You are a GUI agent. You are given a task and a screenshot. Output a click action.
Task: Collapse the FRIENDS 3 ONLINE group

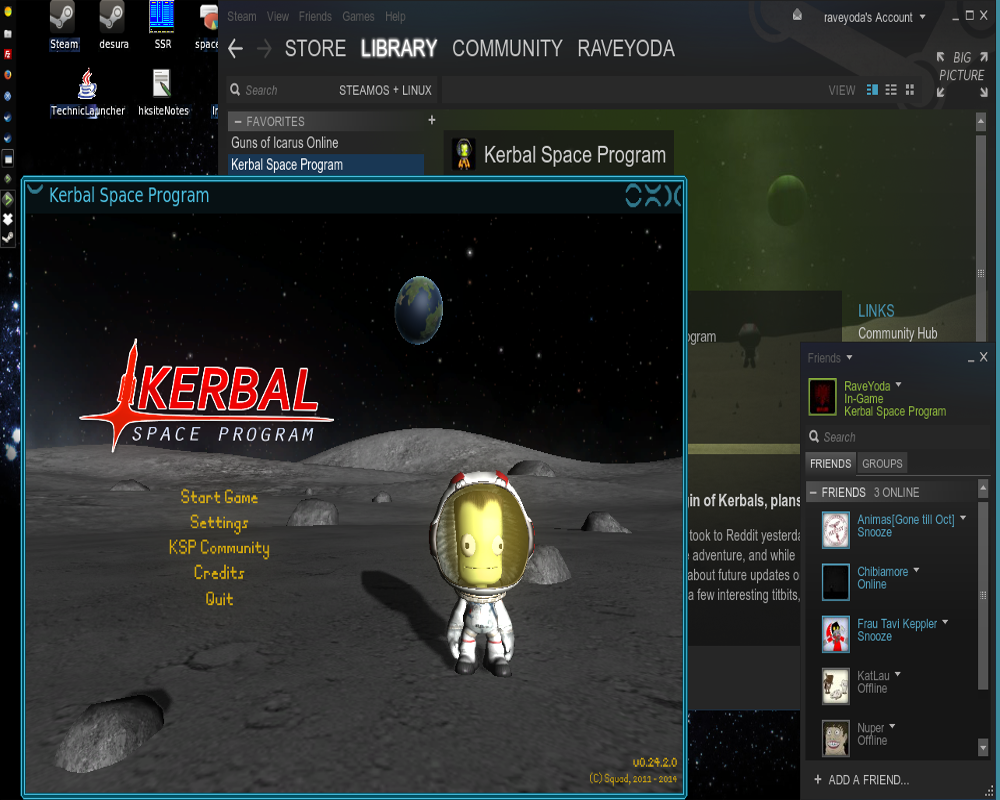813,493
